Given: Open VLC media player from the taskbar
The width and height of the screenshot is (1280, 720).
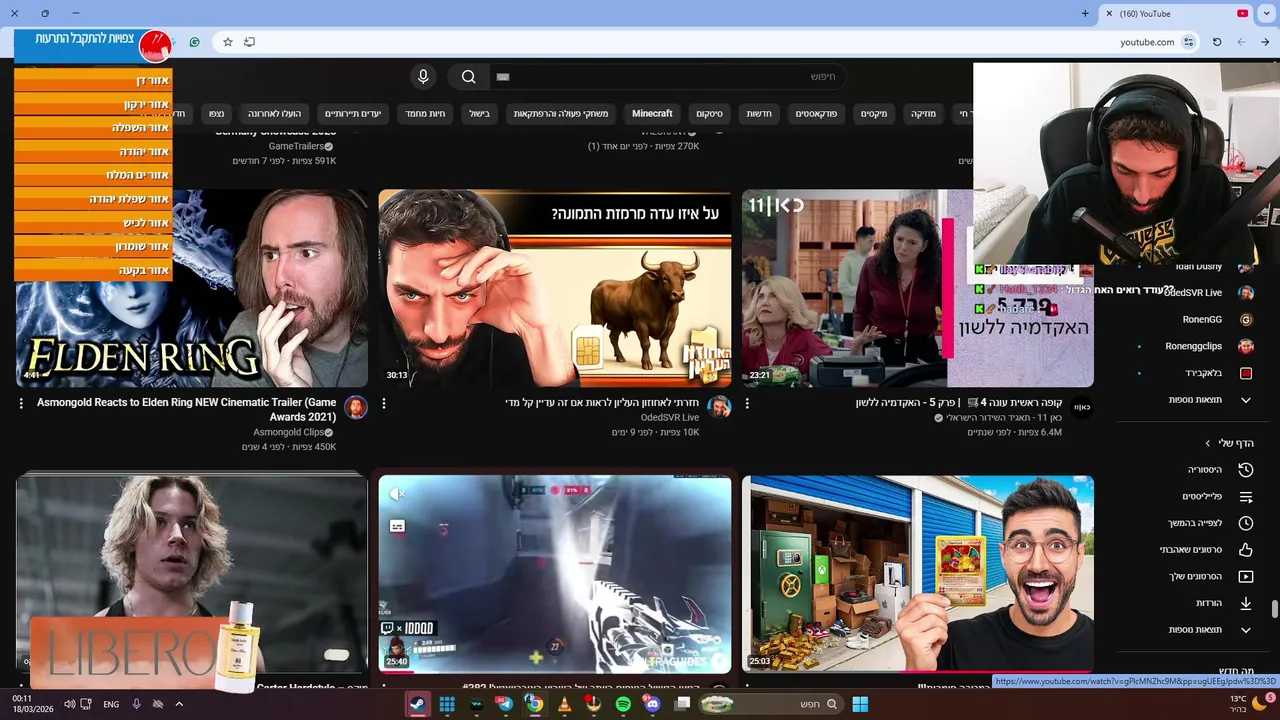Looking at the screenshot, I should [564, 704].
